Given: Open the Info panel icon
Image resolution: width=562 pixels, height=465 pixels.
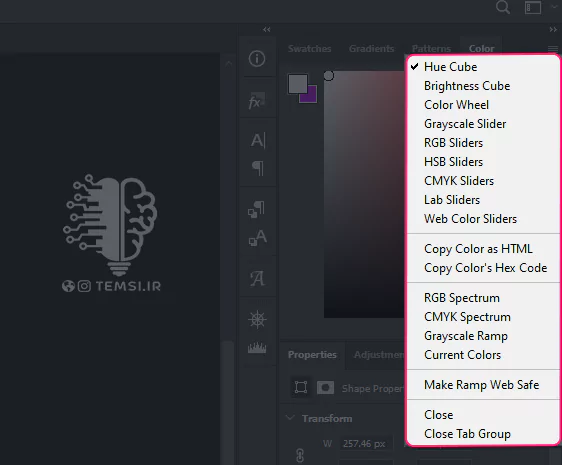Looking at the screenshot, I should [257, 58].
